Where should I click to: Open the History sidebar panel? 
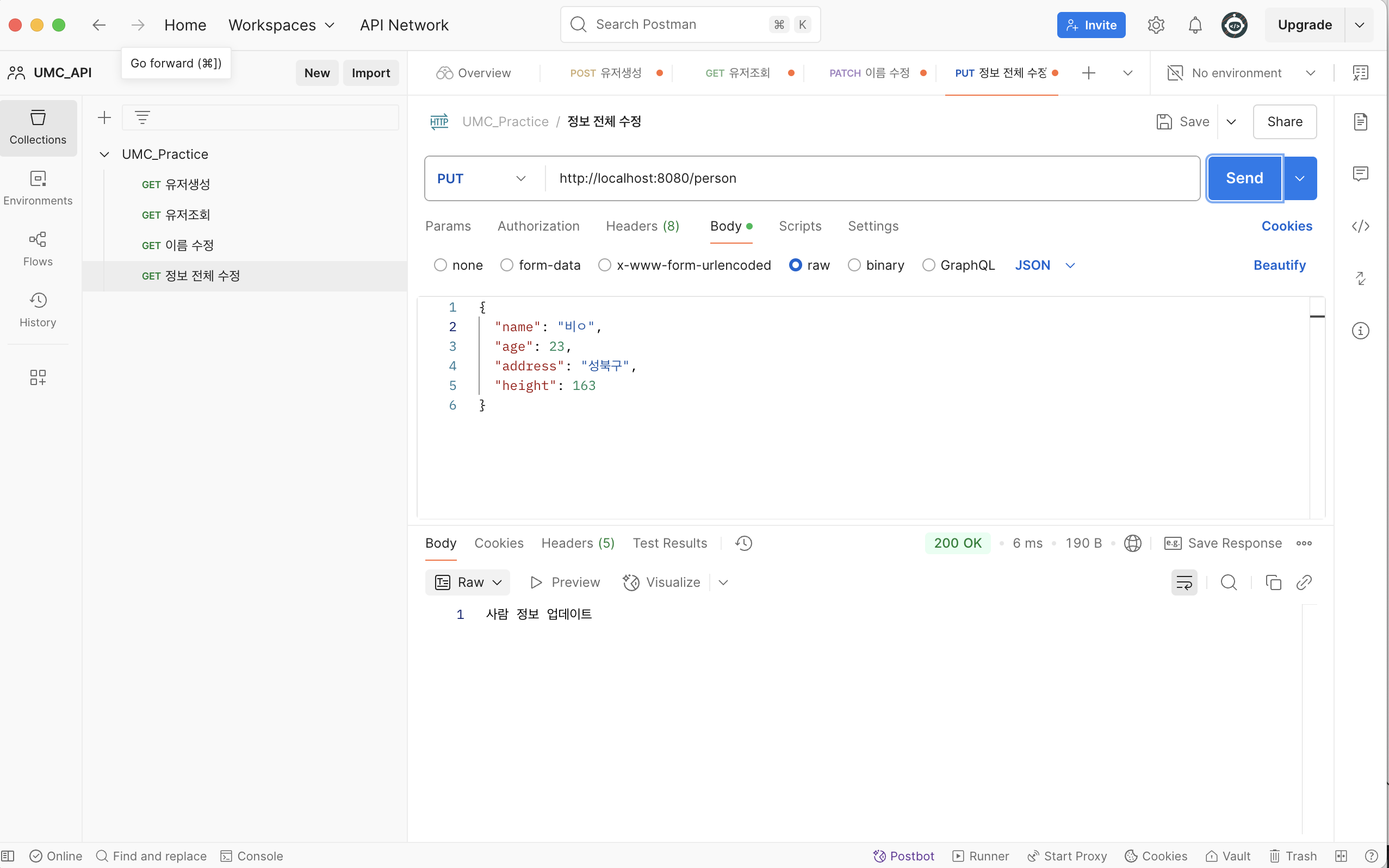(38, 309)
